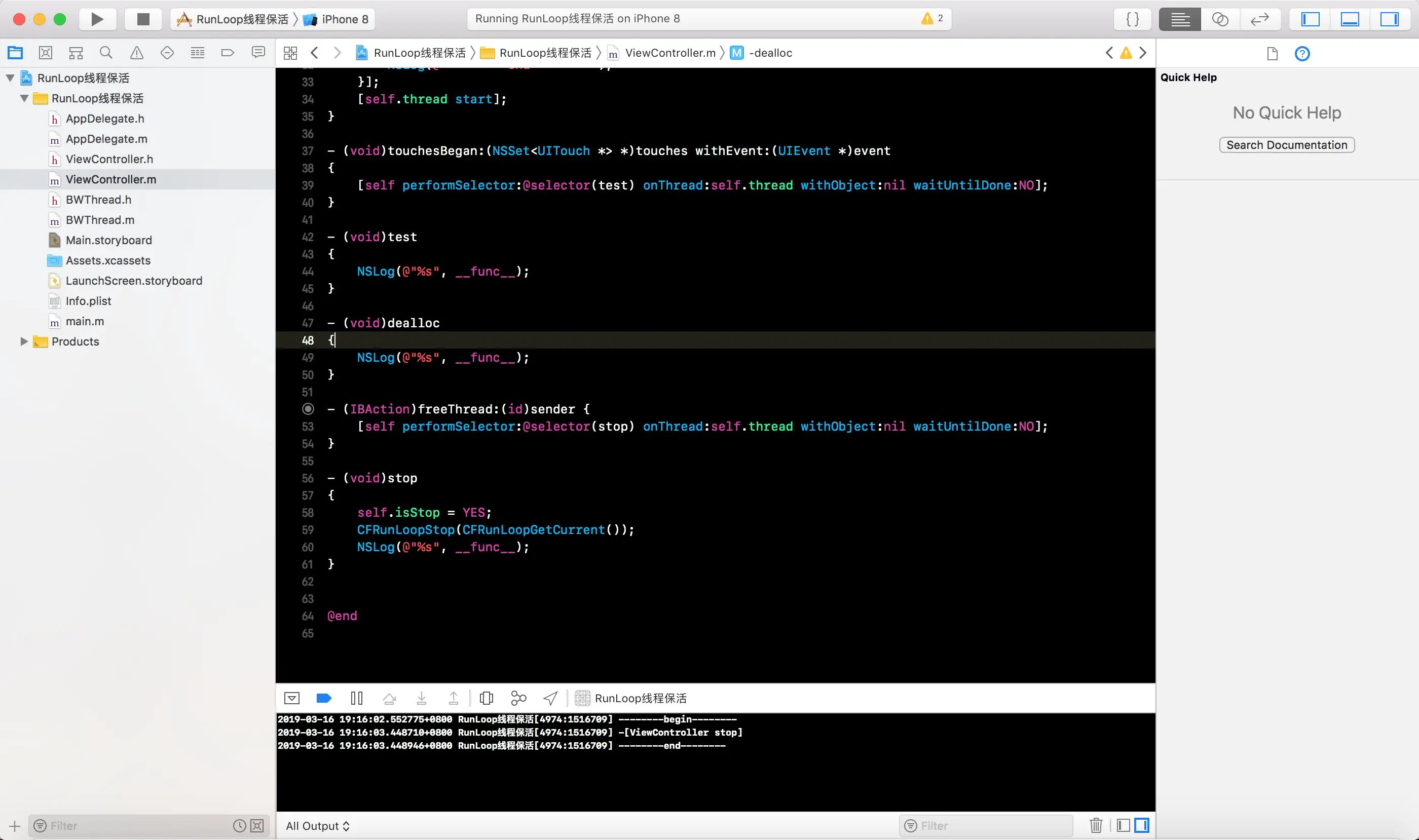Select BWThread.m in file navigator
Viewport: 1419px width, 840px height.
click(x=100, y=219)
